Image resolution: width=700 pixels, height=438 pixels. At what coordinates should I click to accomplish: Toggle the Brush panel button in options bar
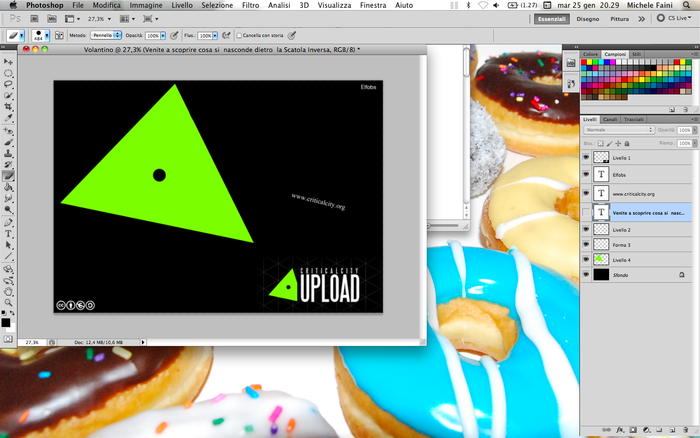[59, 35]
